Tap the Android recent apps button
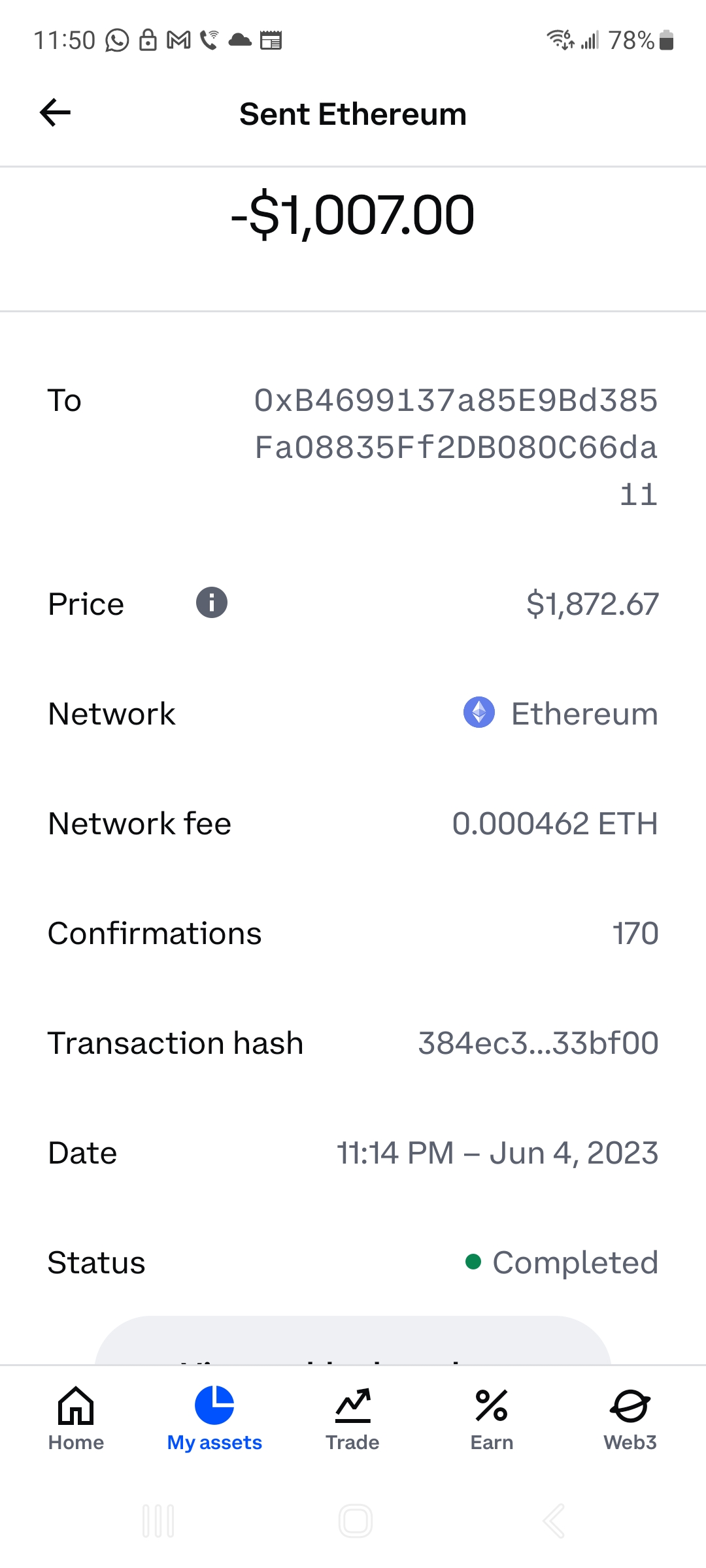This screenshot has width=706, height=1568. click(x=158, y=1521)
